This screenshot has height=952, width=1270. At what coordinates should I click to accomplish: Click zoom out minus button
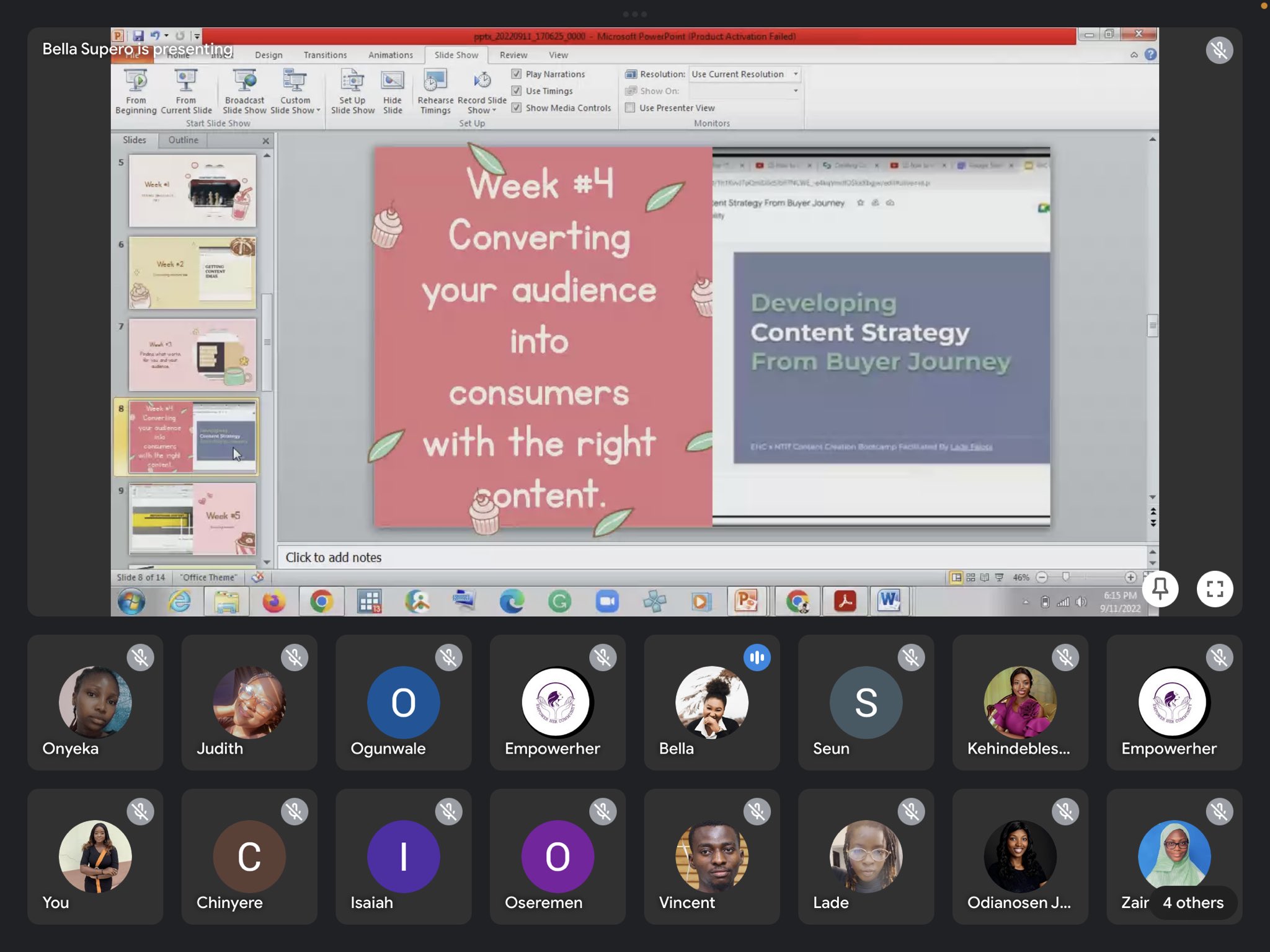coord(1042,577)
